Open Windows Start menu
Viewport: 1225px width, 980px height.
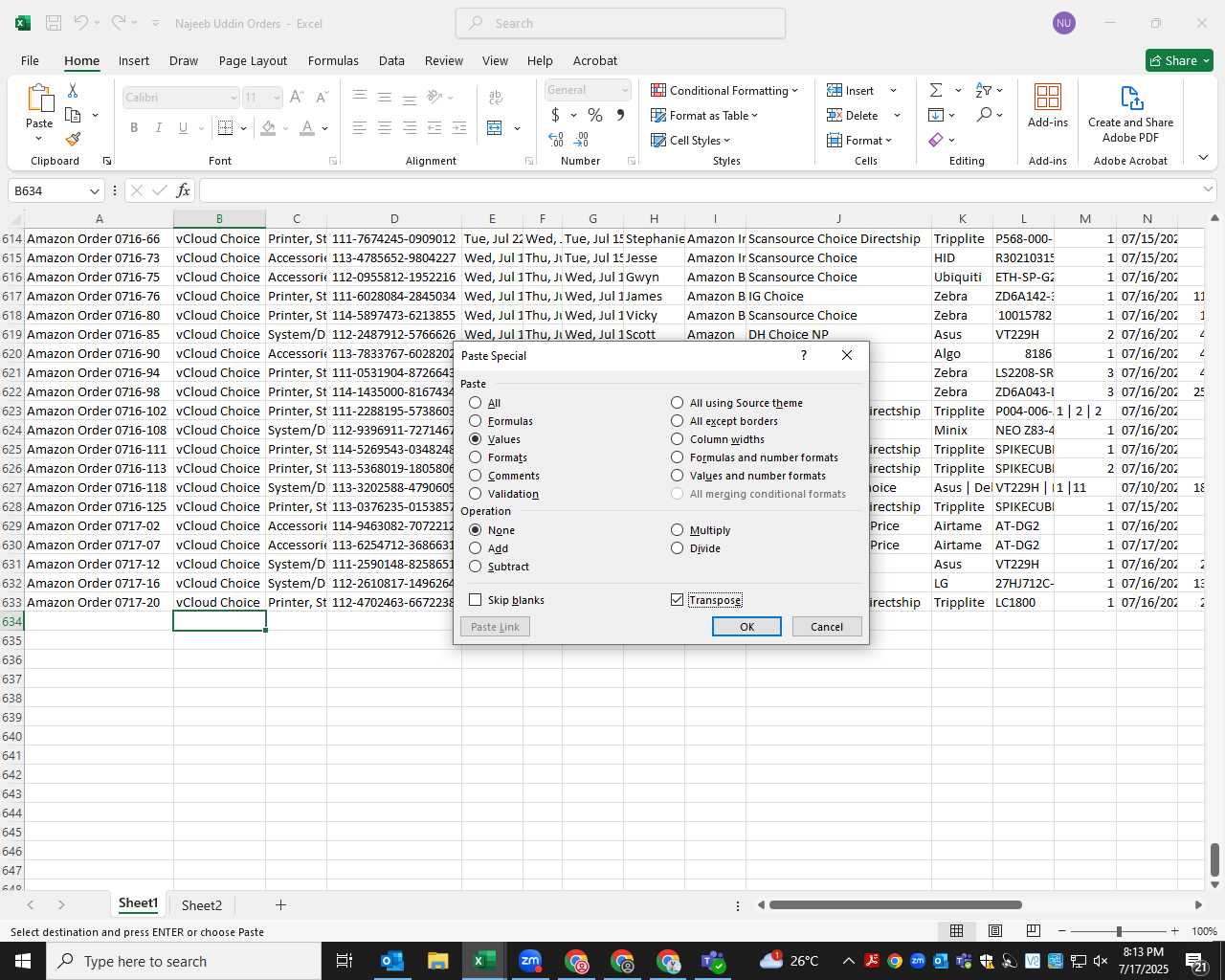[23, 961]
